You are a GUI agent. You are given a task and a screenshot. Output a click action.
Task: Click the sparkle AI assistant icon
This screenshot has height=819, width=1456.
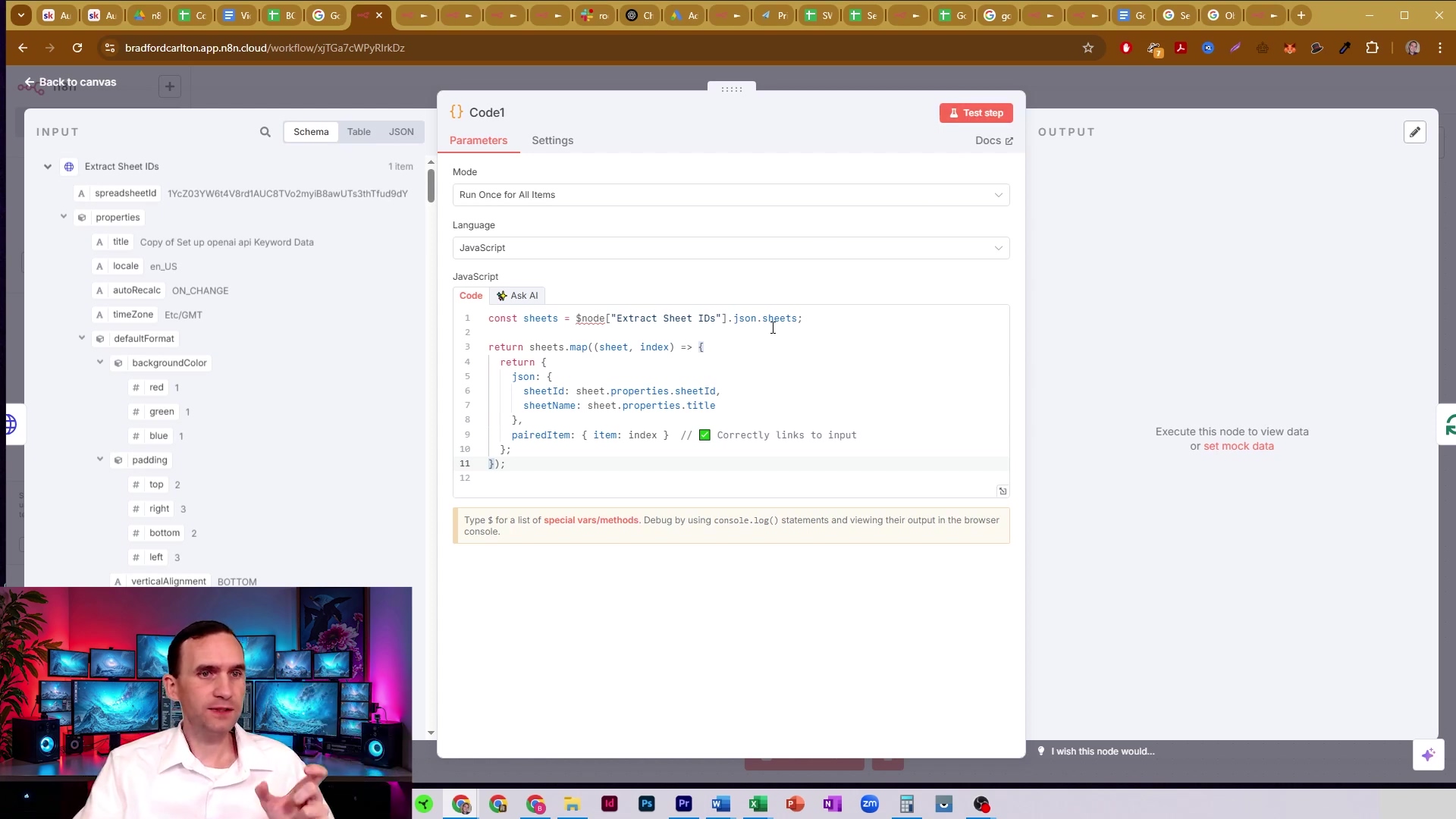pos(1428,755)
